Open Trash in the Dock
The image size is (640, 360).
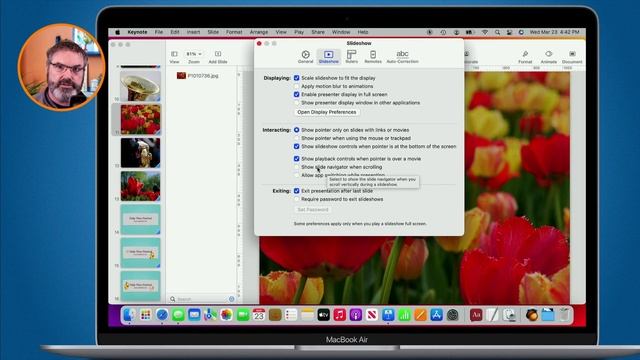[x=564, y=315]
